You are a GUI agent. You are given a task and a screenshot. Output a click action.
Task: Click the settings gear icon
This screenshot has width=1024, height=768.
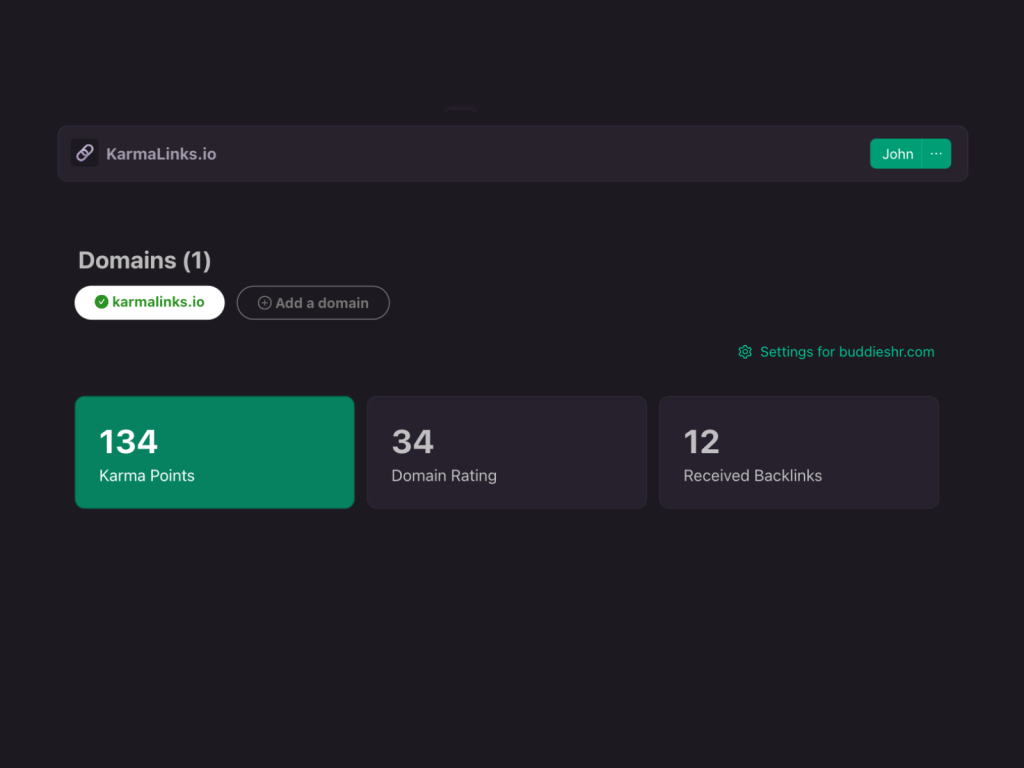coord(745,352)
